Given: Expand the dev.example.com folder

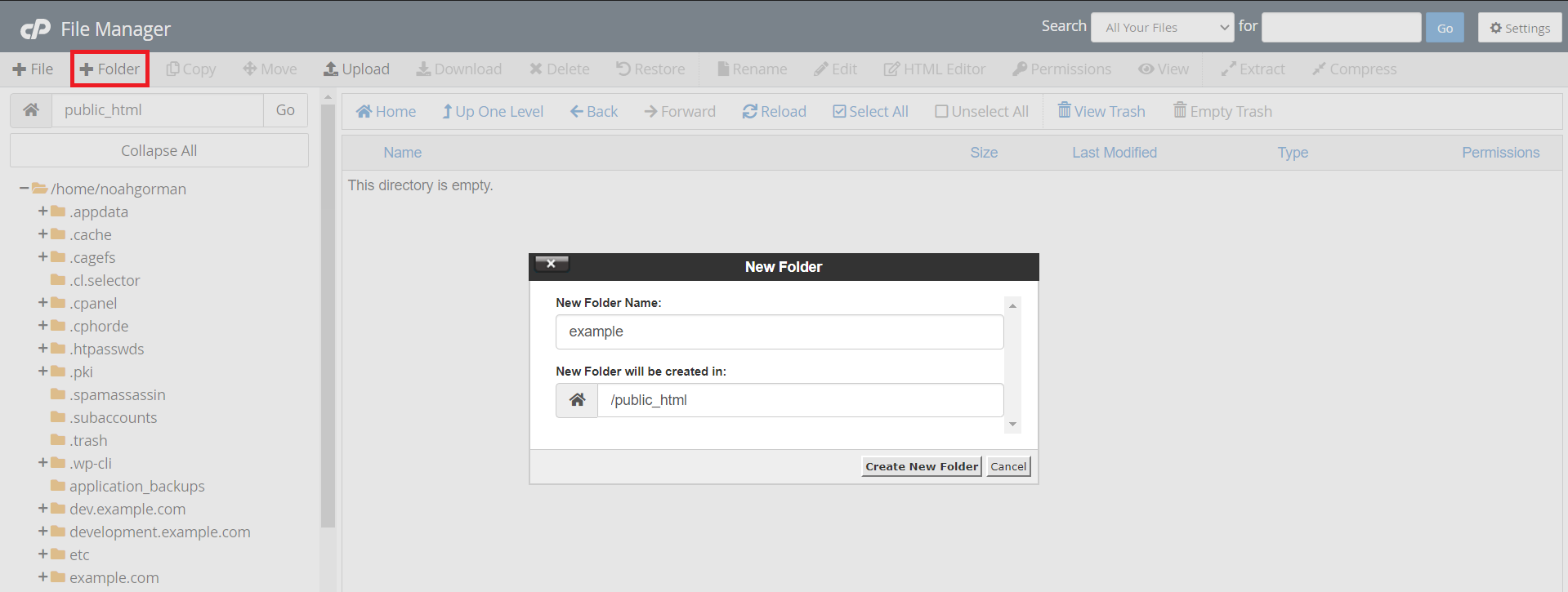Looking at the screenshot, I should click(x=43, y=509).
